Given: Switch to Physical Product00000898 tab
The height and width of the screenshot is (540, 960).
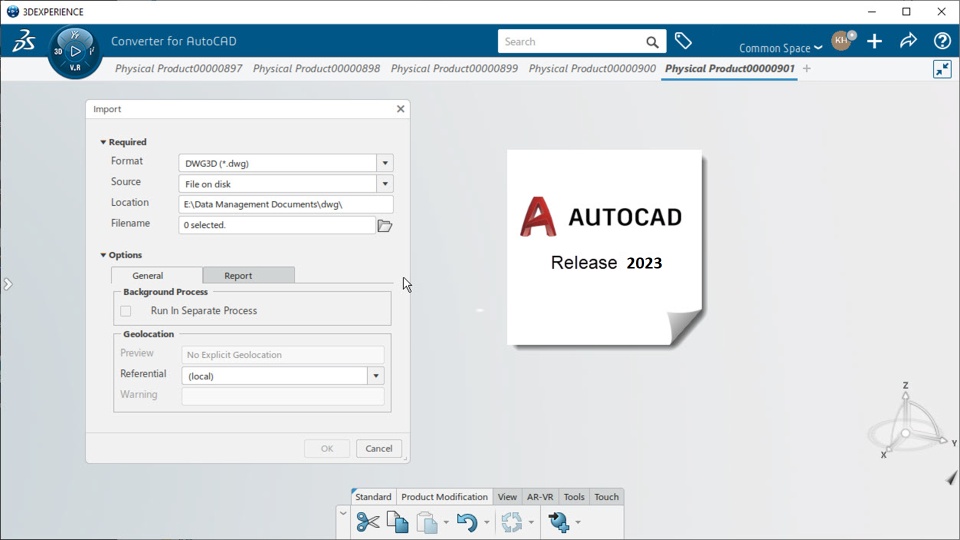Looking at the screenshot, I should 317,69.
